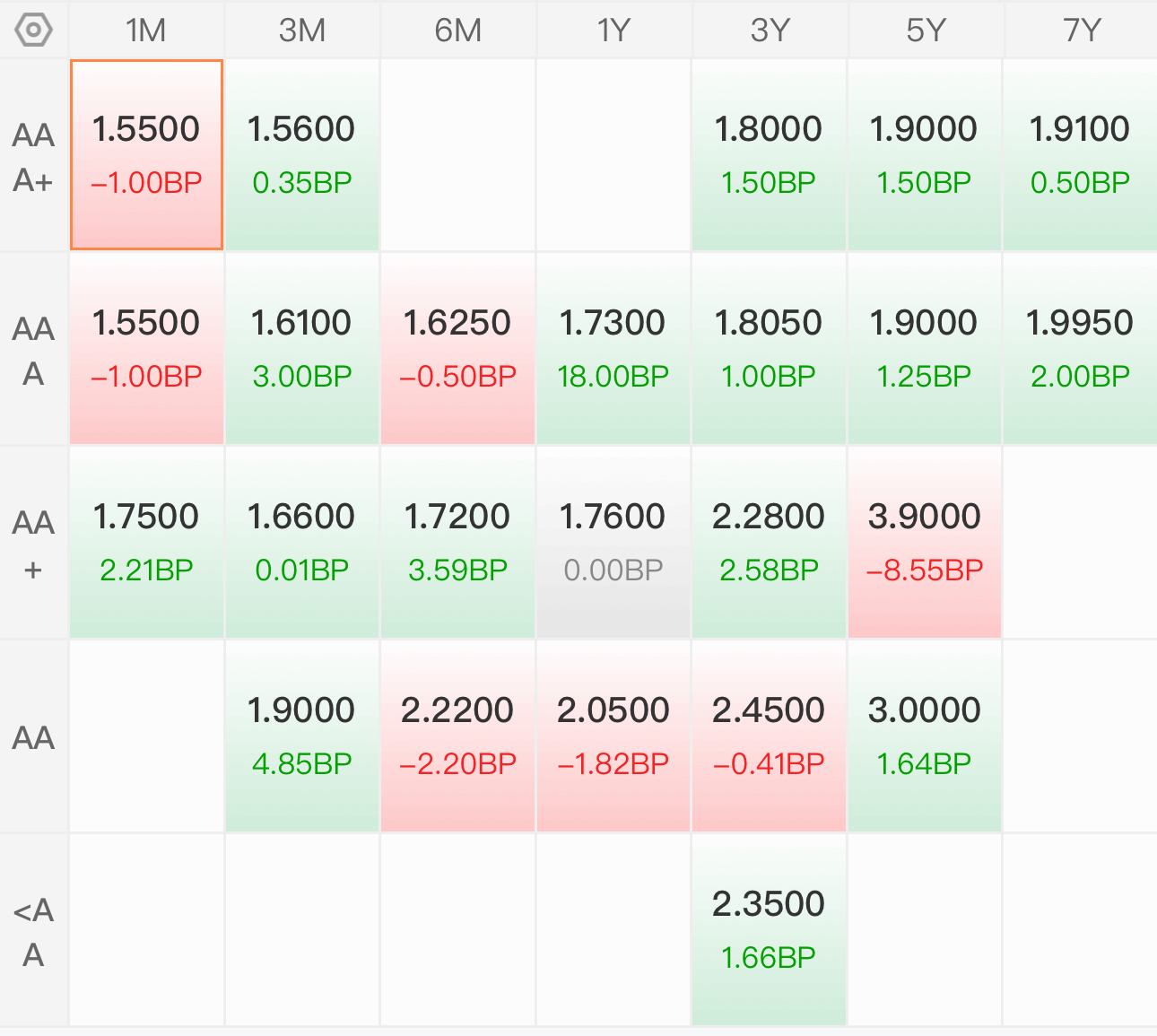This screenshot has width=1157, height=1036.
Task: Click AAA 6M cell with -0.50BP
Action: (458, 349)
